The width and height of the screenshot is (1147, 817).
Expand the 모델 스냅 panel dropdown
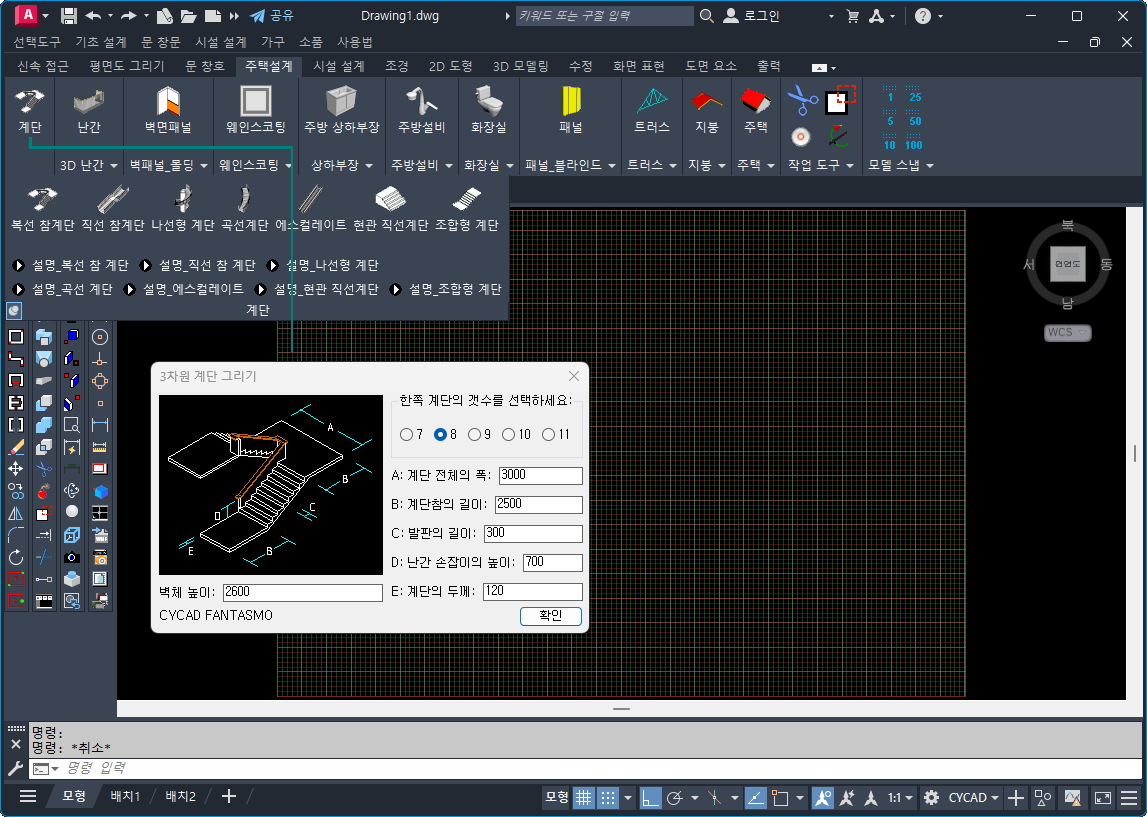pyautogui.click(x=900, y=165)
